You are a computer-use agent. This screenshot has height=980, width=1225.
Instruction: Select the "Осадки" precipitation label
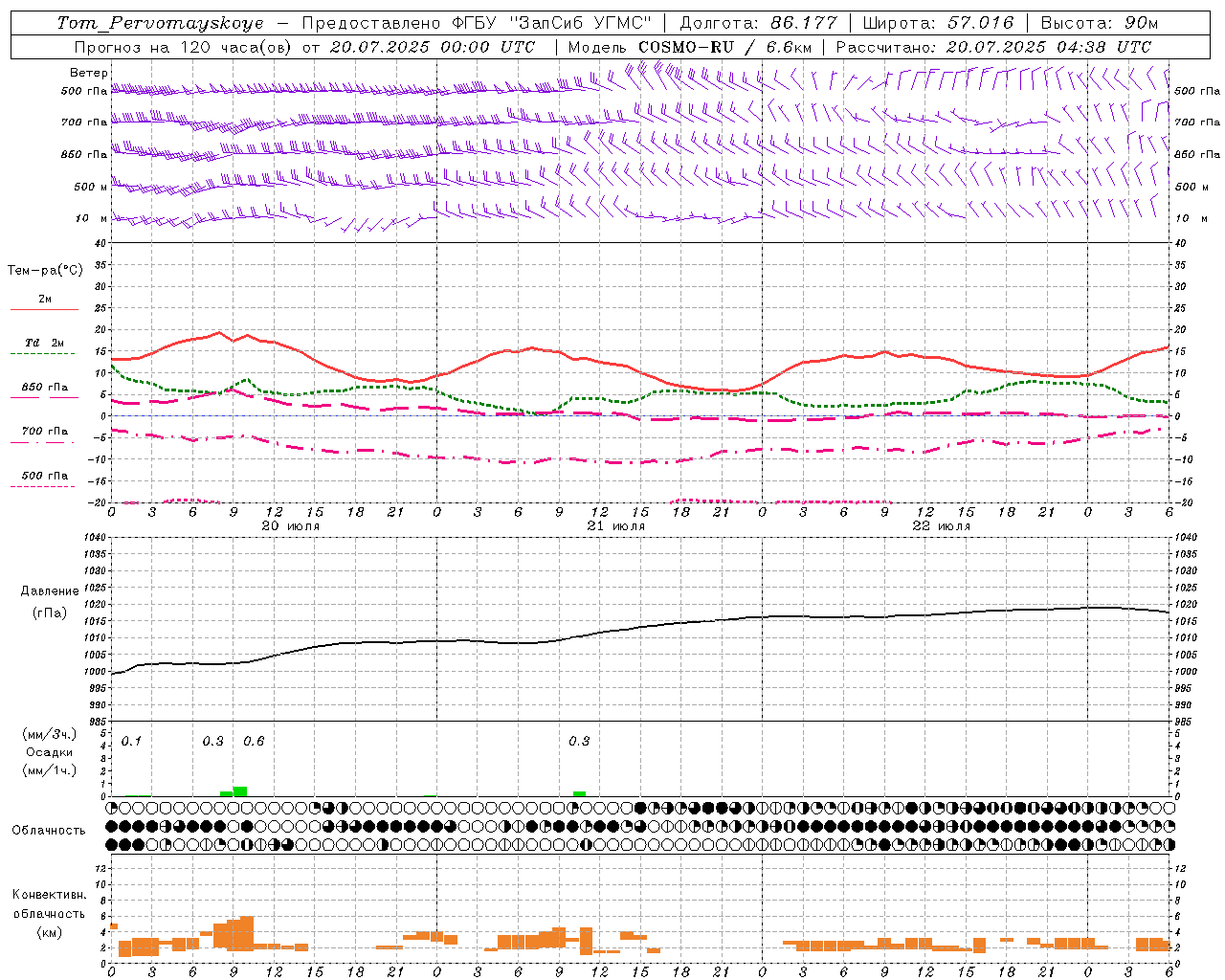(50, 752)
